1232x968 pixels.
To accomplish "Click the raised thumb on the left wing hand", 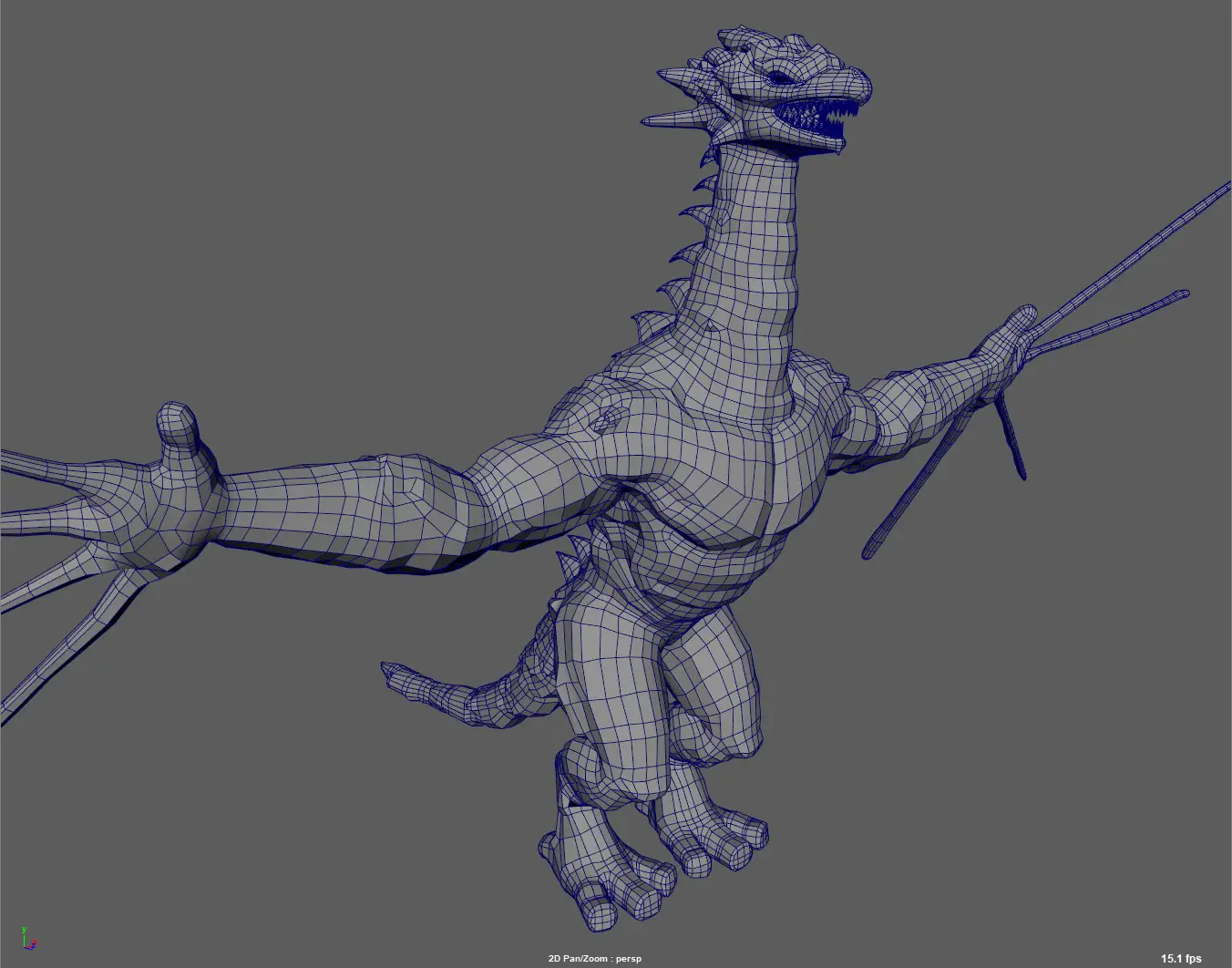I will (180, 427).
